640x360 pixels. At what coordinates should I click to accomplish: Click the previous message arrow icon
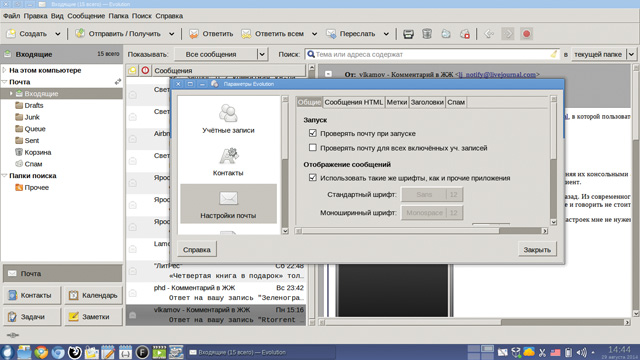489,34
